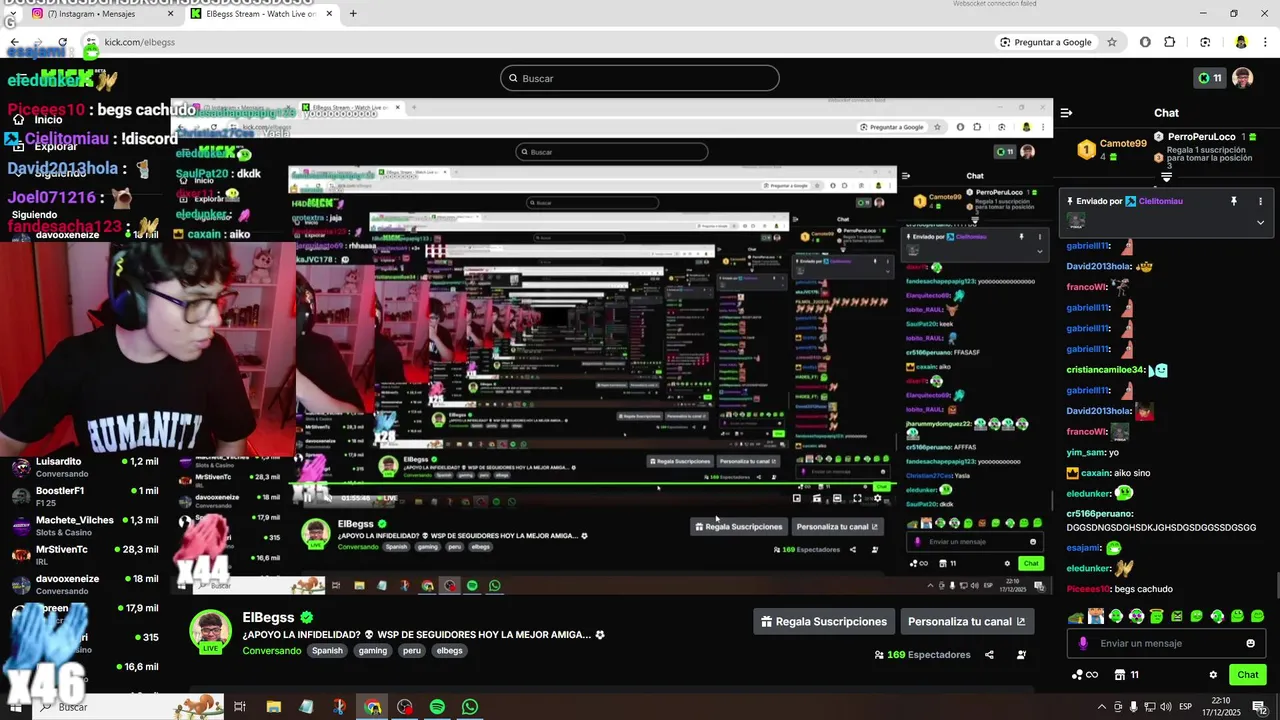Viewport: 1280px width, 720px height.
Task: Expand the gift leaderboard handle
Action: [x=1166, y=177]
